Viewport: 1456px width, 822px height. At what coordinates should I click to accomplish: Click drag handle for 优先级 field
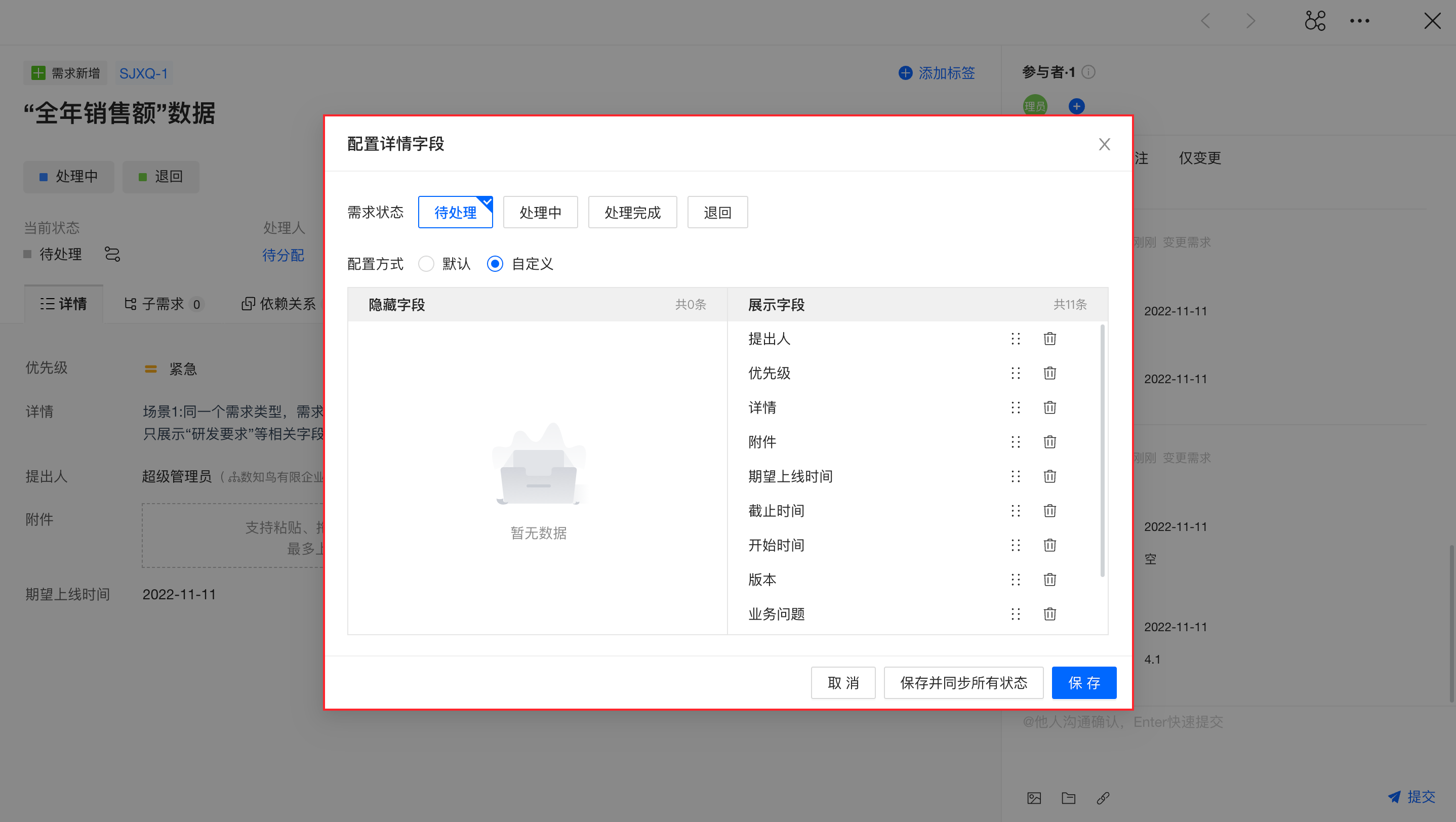coord(1015,373)
